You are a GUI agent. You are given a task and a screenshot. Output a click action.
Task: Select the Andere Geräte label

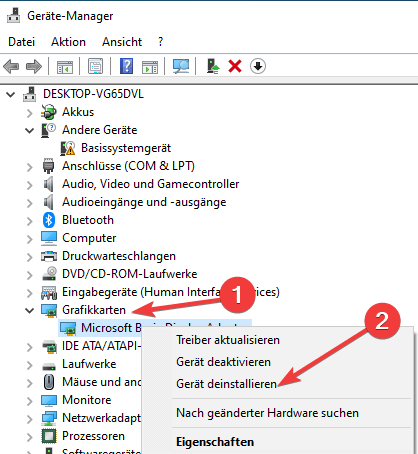(x=99, y=130)
